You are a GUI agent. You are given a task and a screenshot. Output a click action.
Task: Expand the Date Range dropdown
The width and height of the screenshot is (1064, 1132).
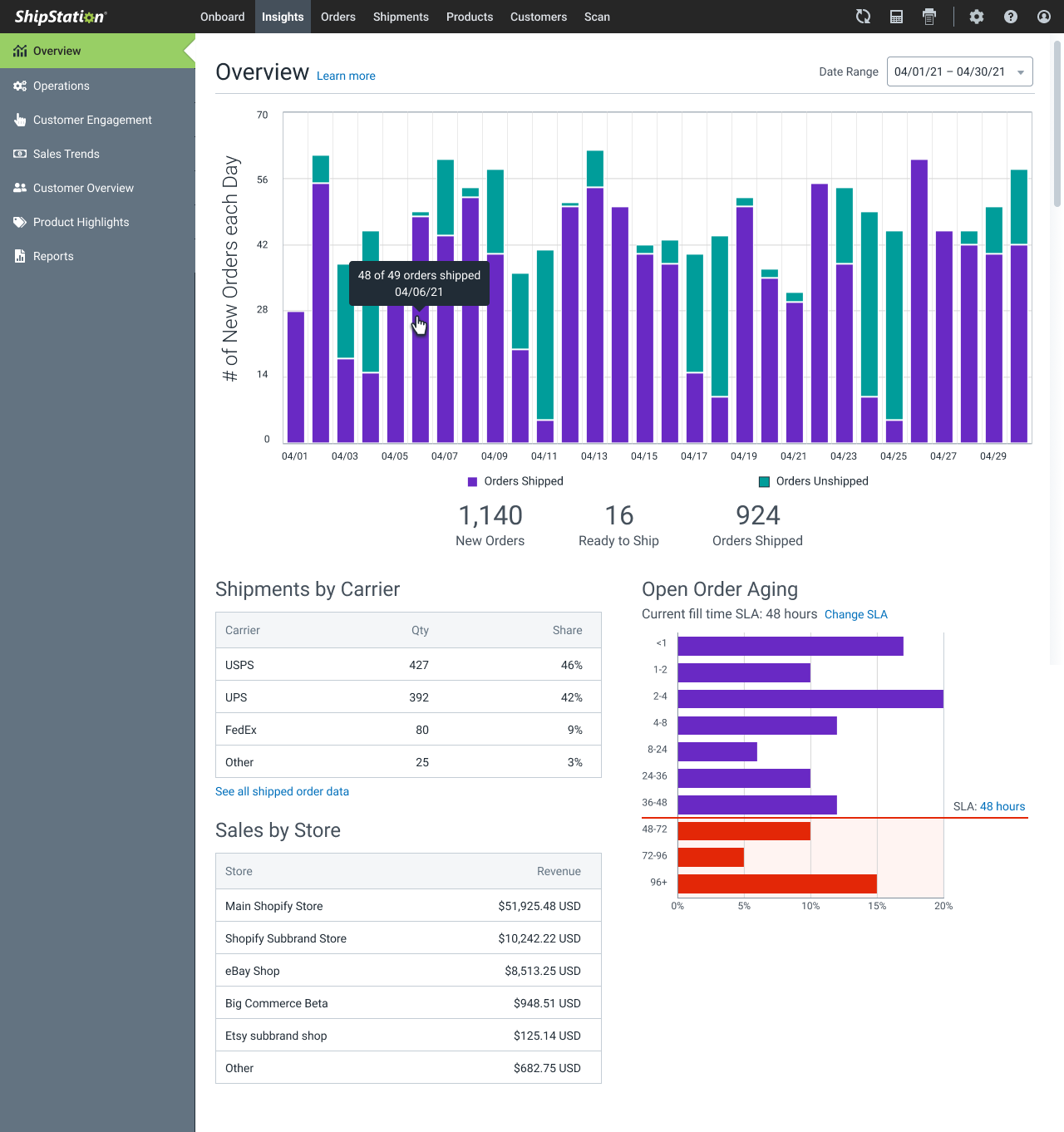click(x=1020, y=71)
